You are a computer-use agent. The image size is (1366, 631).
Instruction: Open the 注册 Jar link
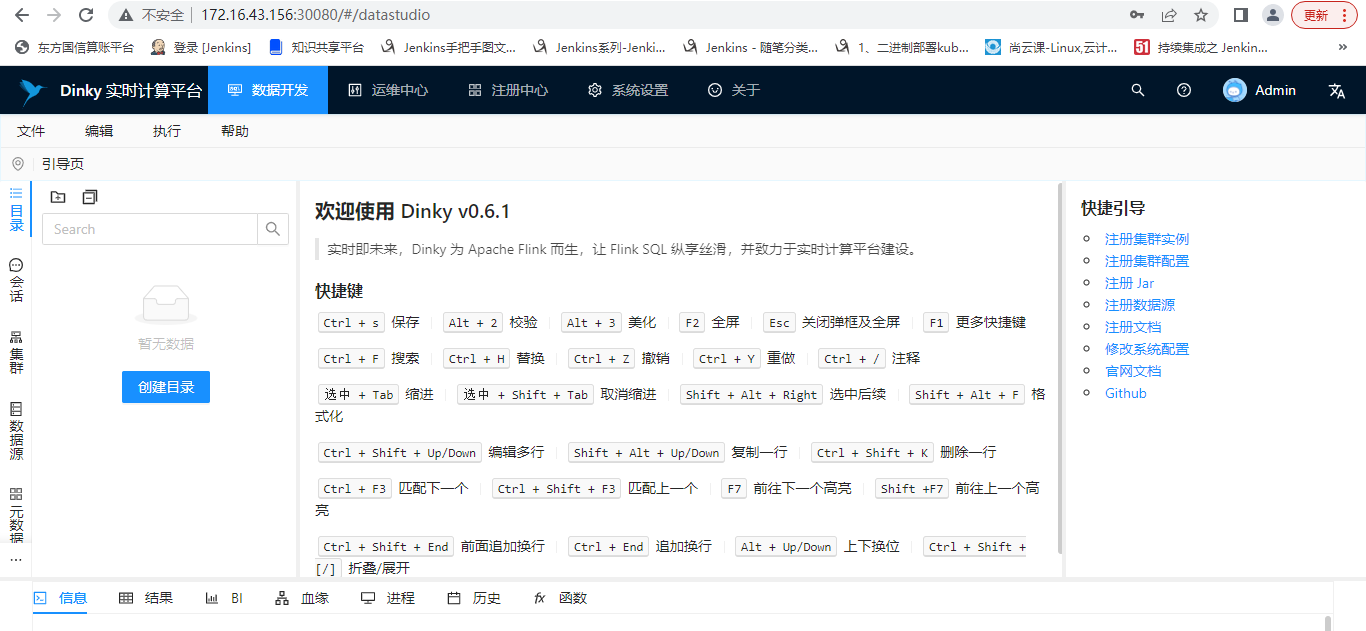tap(1129, 283)
